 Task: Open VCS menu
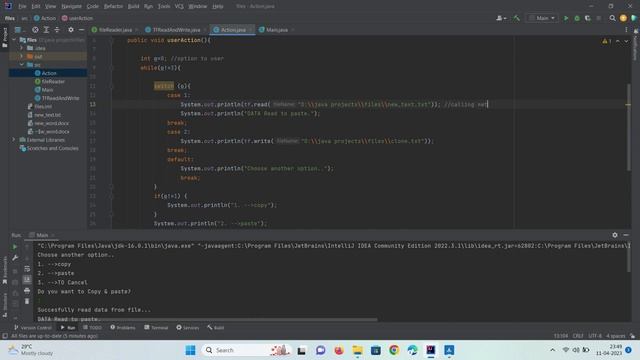[179, 6]
